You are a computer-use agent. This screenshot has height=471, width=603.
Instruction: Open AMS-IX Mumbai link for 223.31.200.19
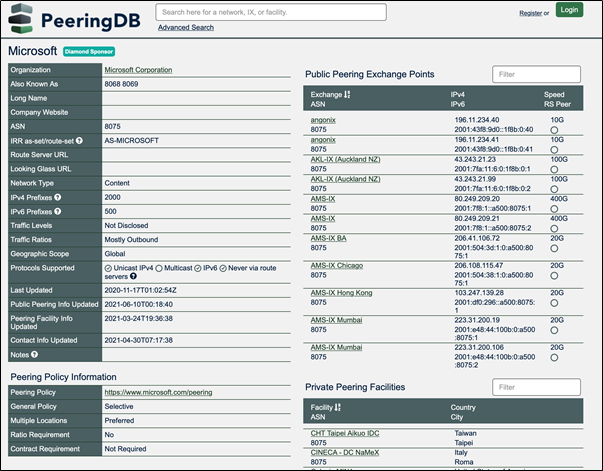coord(336,320)
